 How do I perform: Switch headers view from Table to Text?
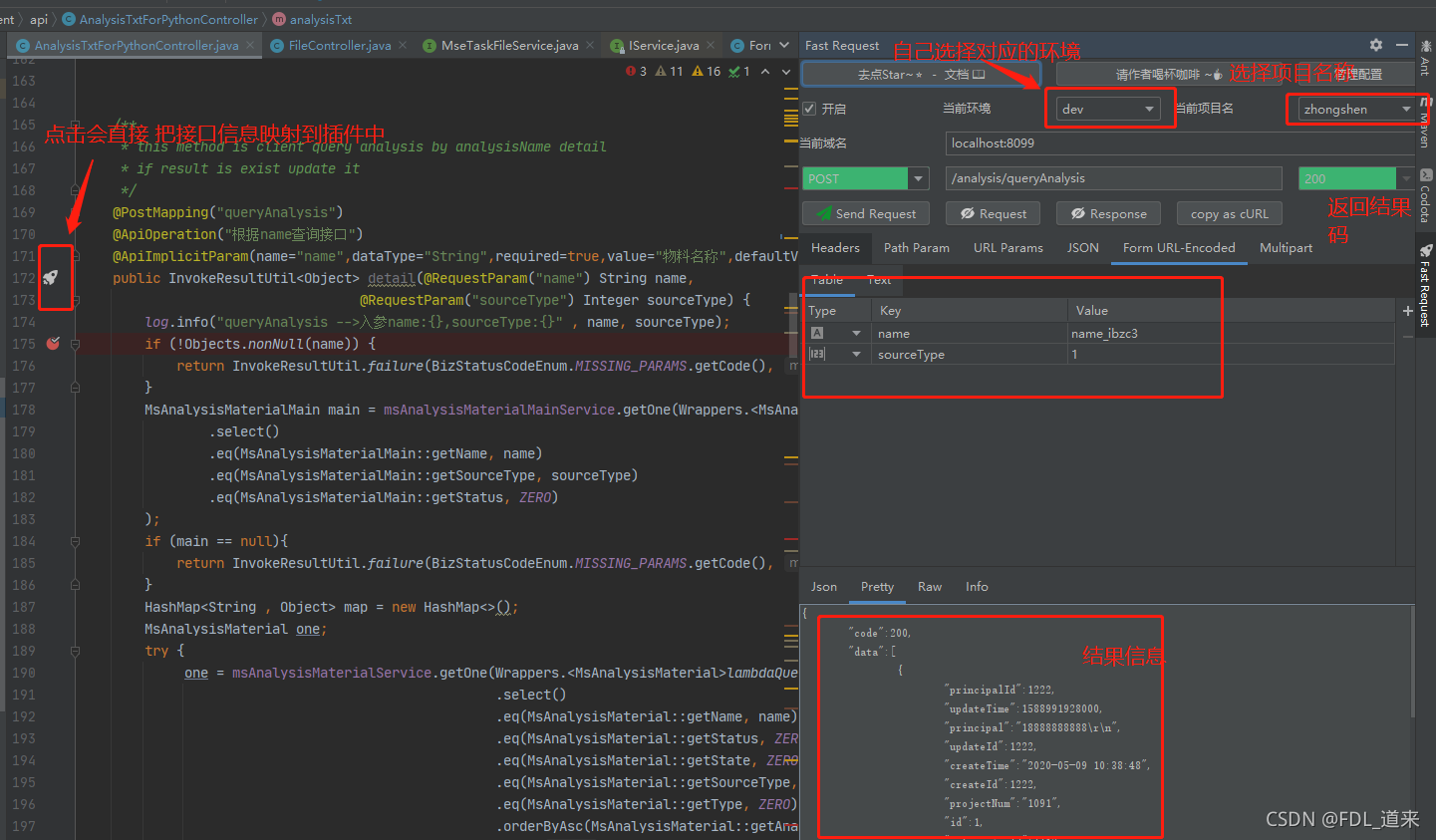pyautogui.click(x=878, y=280)
